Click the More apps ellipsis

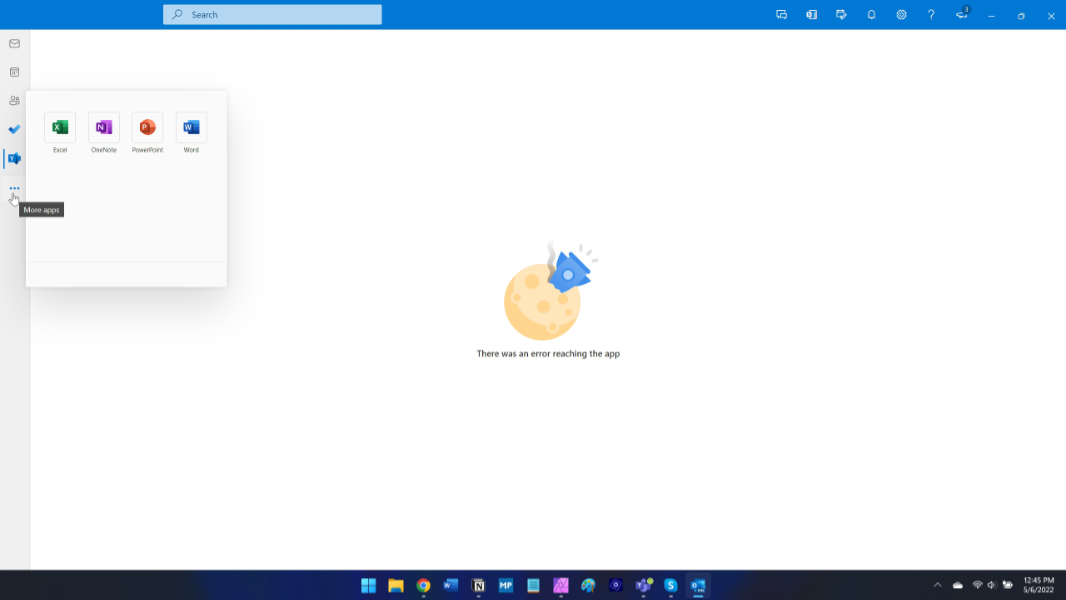pyautogui.click(x=14, y=188)
